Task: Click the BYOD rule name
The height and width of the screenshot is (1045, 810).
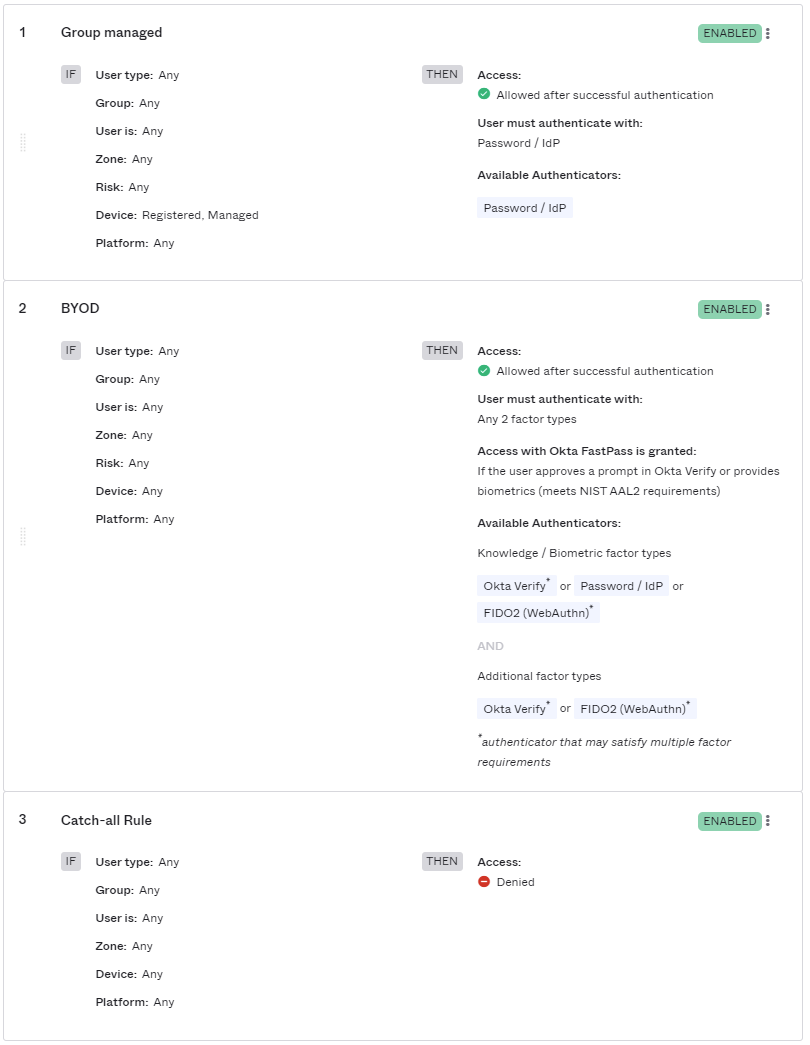Action: coord(80,308)
